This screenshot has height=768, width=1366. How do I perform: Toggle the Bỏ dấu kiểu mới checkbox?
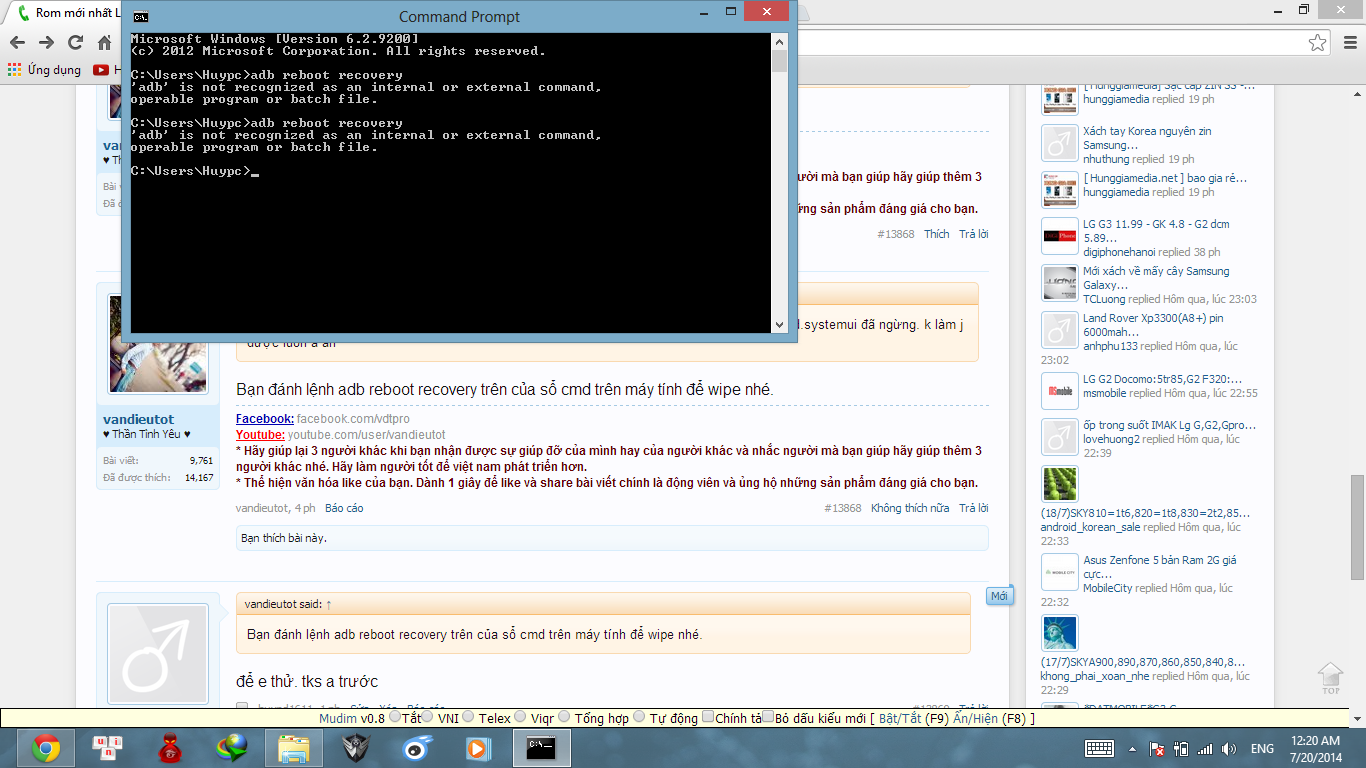768,717
